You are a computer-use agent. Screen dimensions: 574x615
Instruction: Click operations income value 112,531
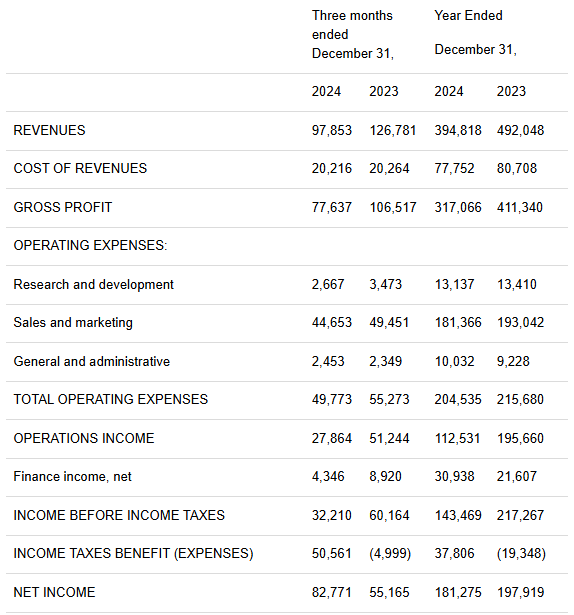point(457,438)
